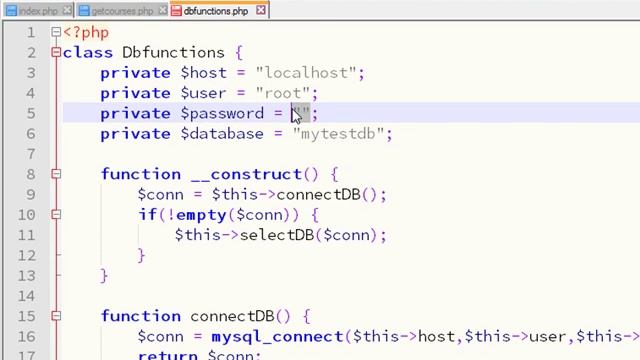Close the index.php tab
Viewport: 640px width, 360px height.
67,10
